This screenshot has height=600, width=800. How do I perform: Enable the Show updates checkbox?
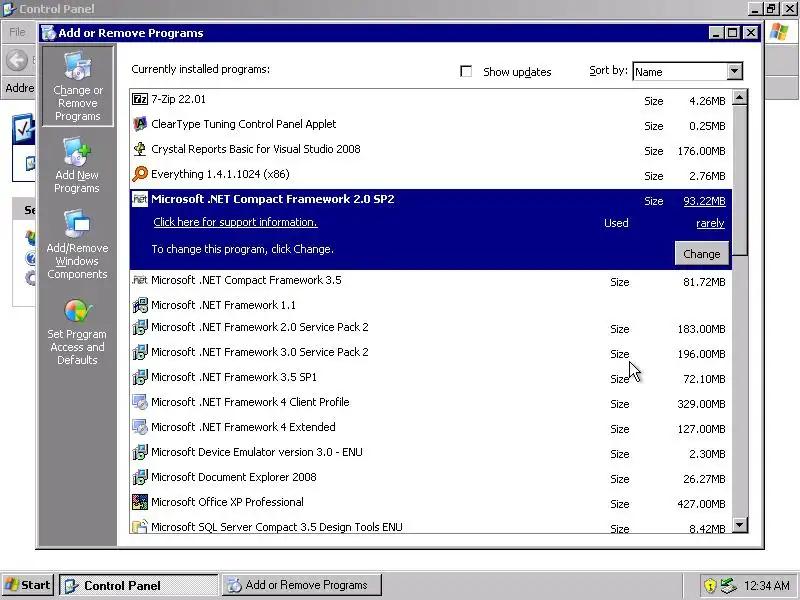tap(466, 71)
